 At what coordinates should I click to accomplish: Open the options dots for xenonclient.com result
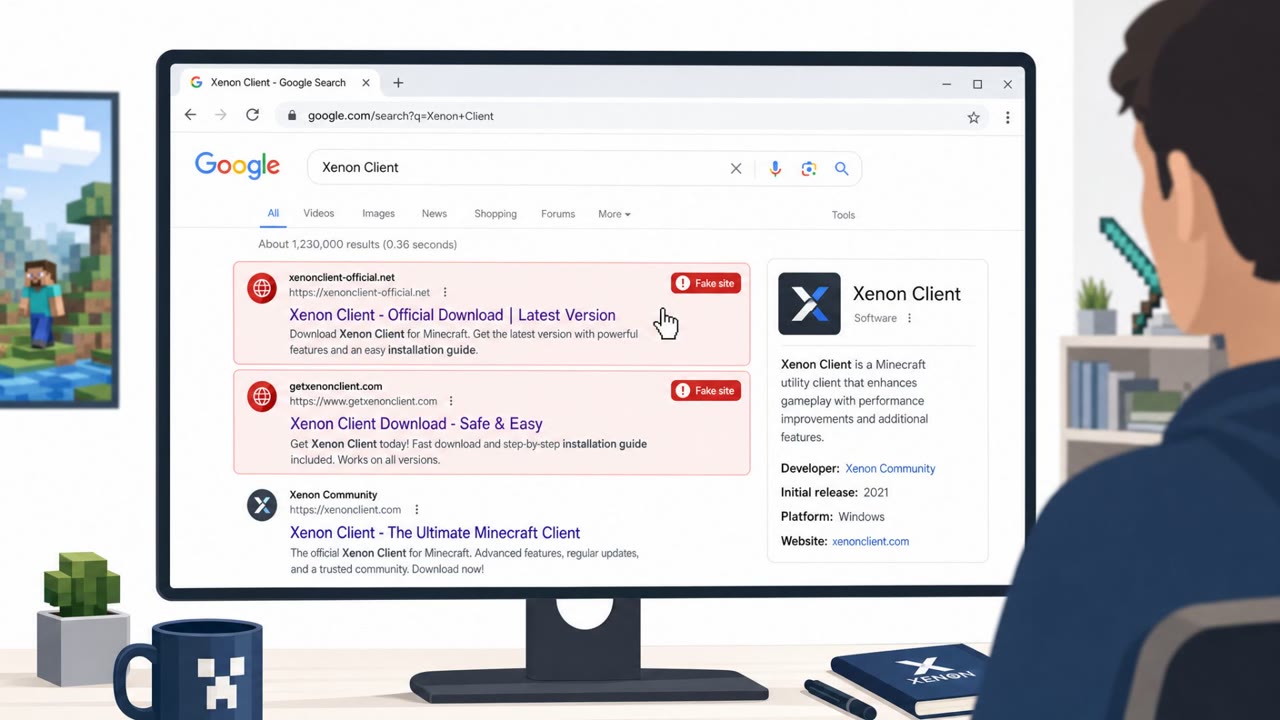point(416,510)
